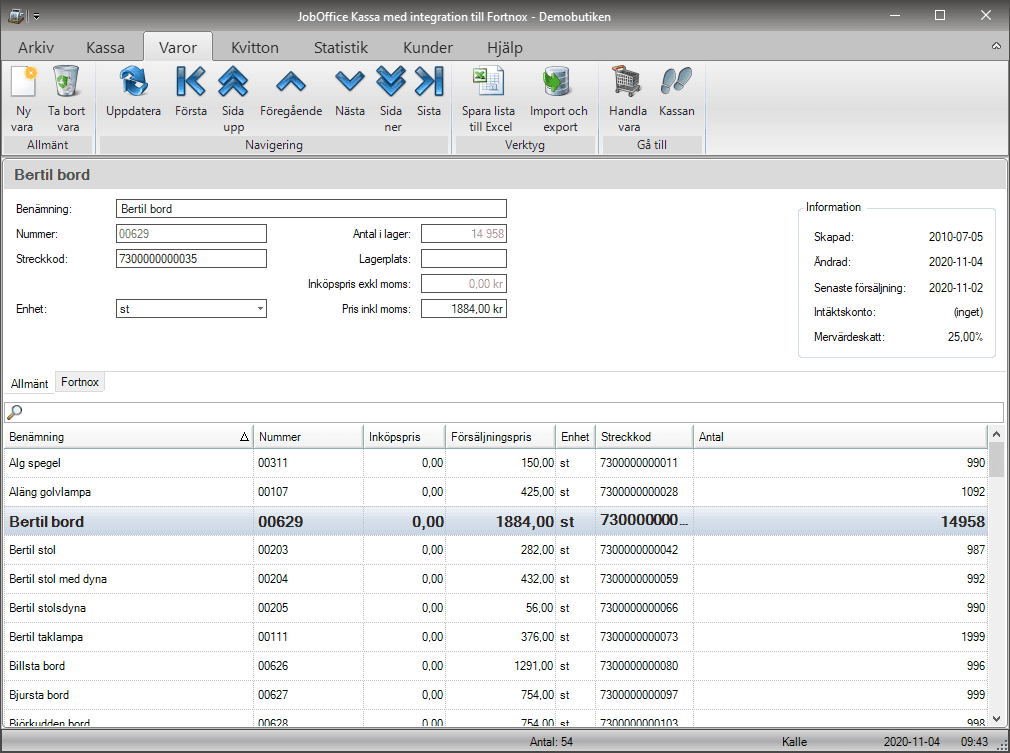Screen dimensions: 1010x753
Task: Click the list's scroll down arrow
Action: pyautogui.click(x=996, y=718)
